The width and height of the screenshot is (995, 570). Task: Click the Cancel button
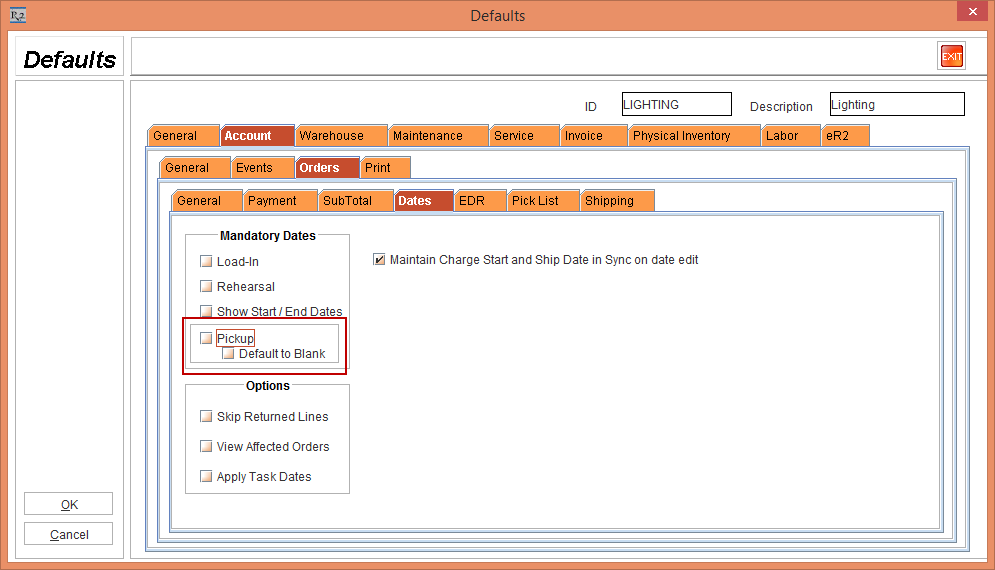69,535
